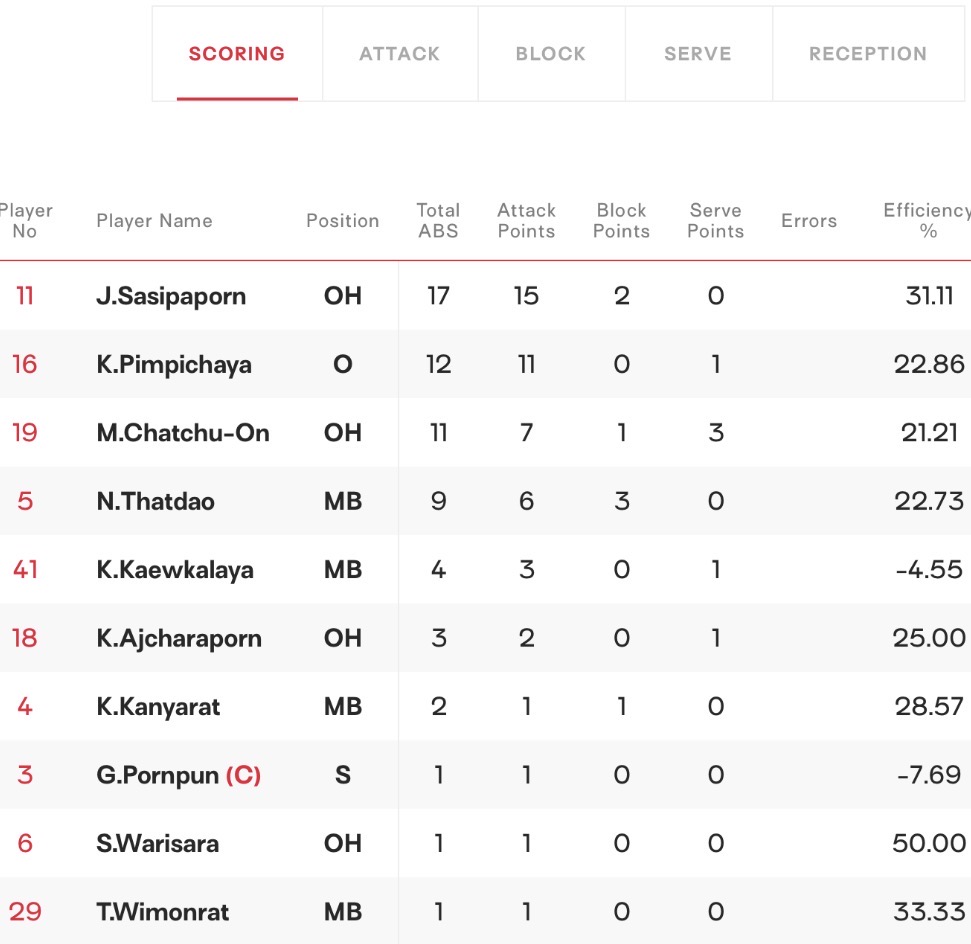Sort by Serve Points column header

pos(716,221)
